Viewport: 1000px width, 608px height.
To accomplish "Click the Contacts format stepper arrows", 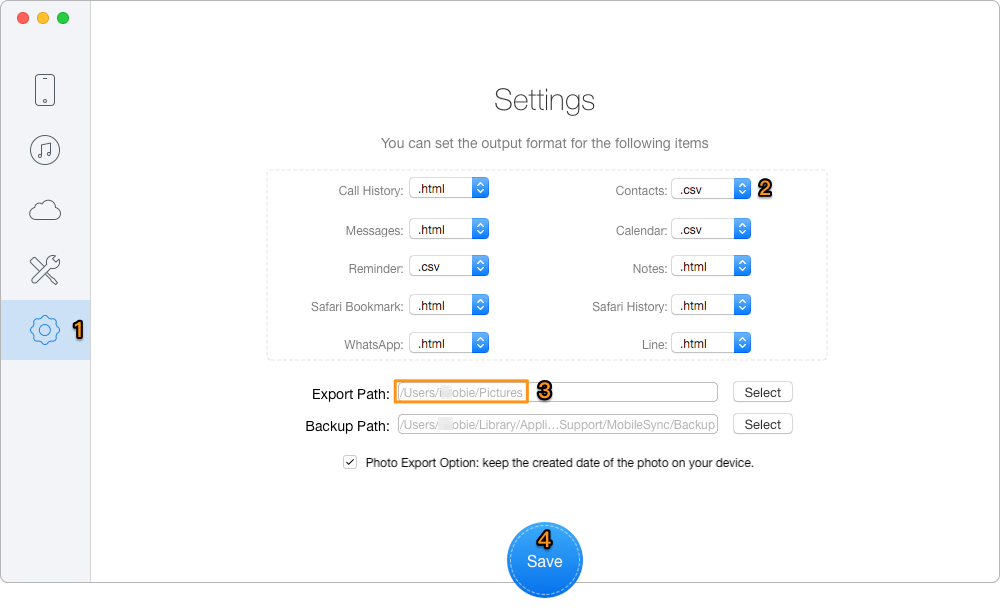I will (x=741, y=188).
